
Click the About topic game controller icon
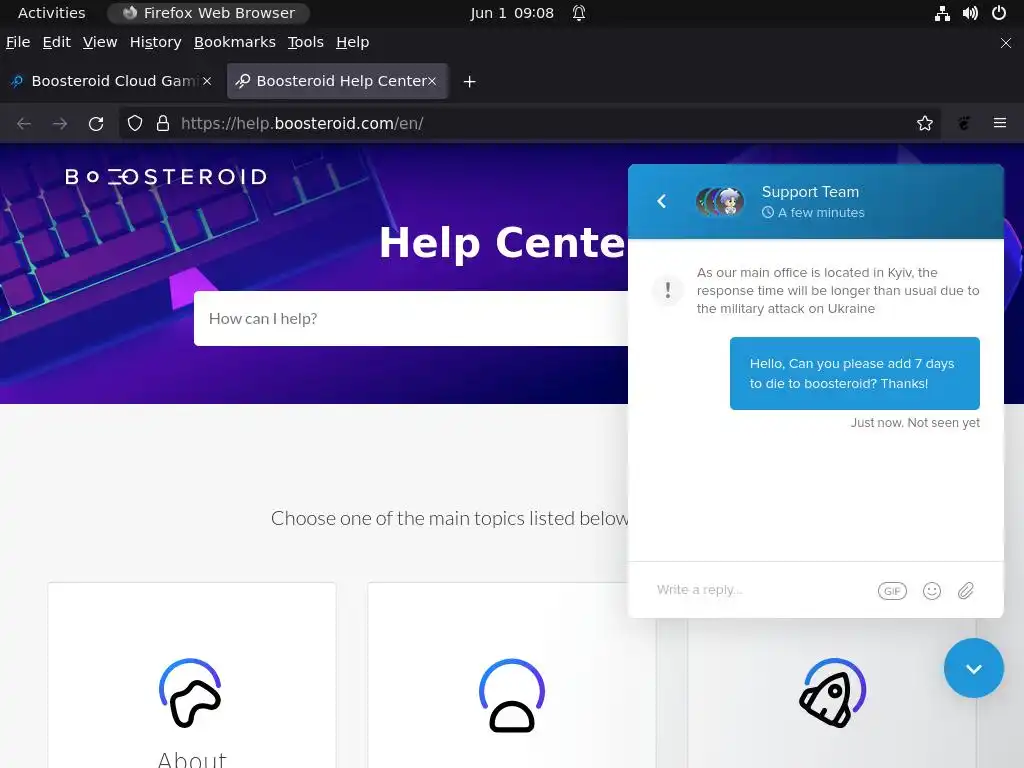[x=191, y=693]
